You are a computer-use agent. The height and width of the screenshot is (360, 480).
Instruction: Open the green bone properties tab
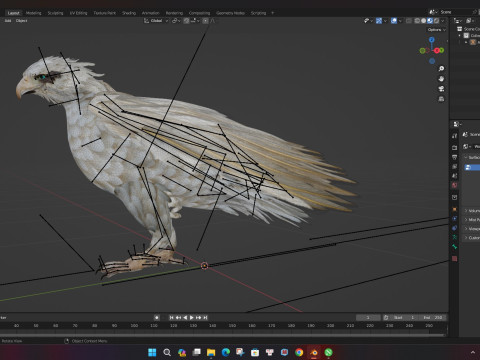click(x=454, y=247)
